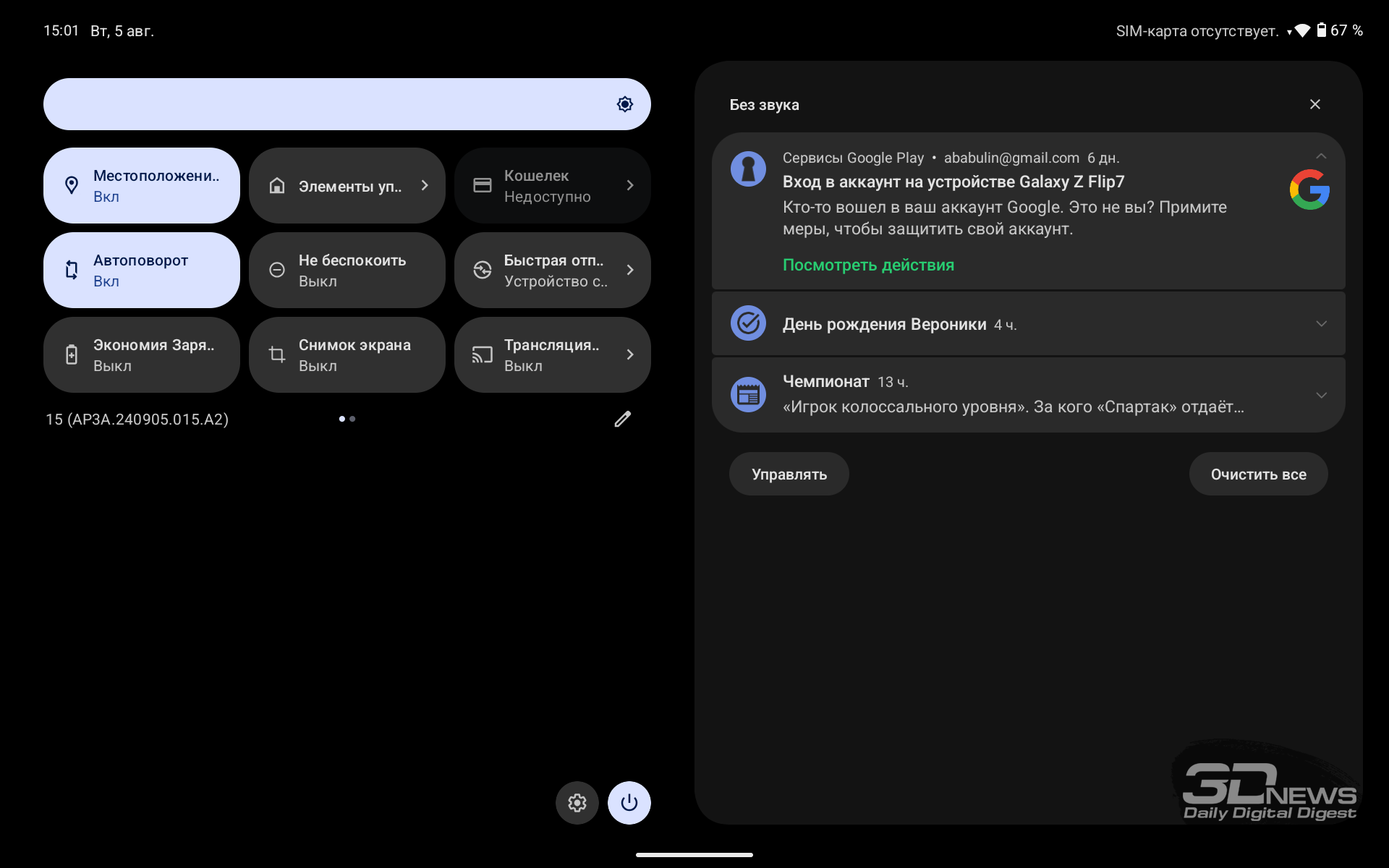Click the quick share icon
The height and width of the screenshot is (868, 1389).
coord(483,270)
